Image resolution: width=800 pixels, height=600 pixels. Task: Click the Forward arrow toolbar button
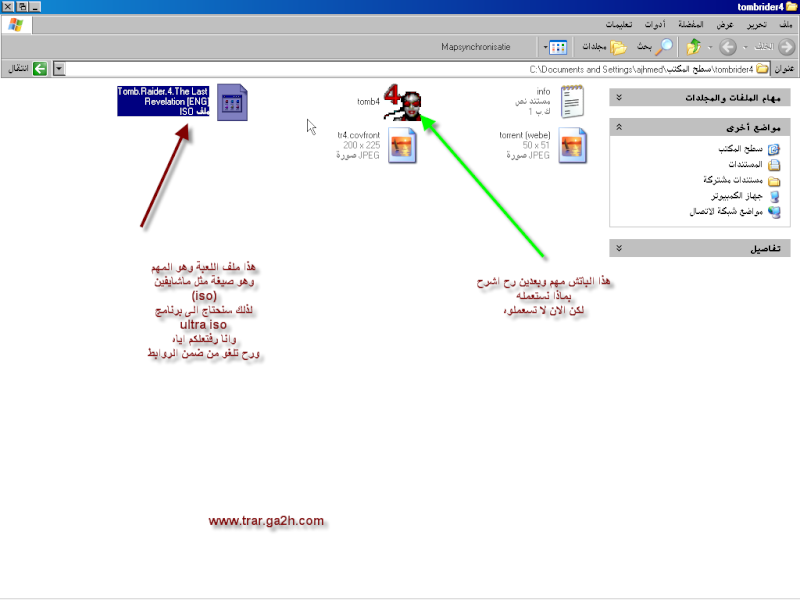[x=728, y=47]
